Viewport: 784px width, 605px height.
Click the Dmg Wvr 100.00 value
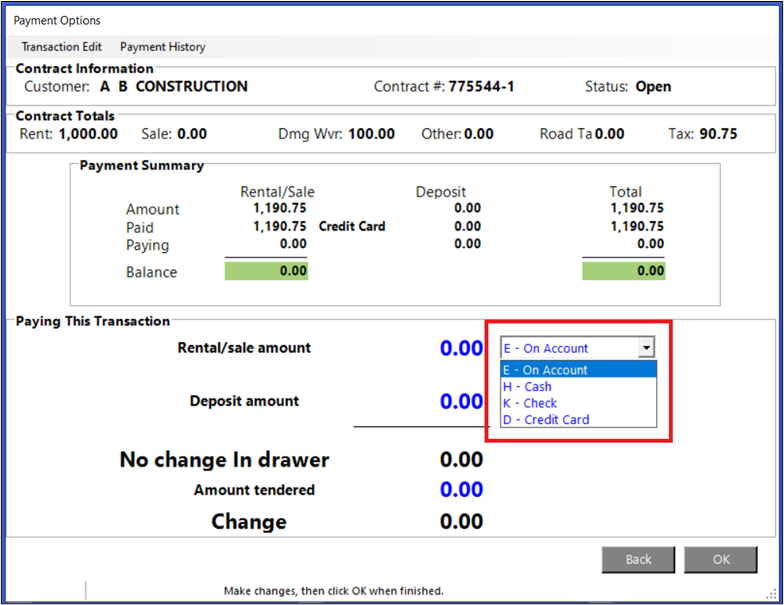point(372,134)
